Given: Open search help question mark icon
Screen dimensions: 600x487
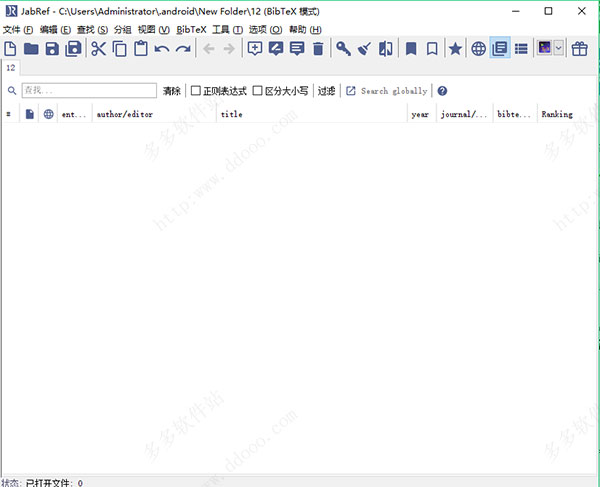Looking at the screenshot, I should [442, 91].
